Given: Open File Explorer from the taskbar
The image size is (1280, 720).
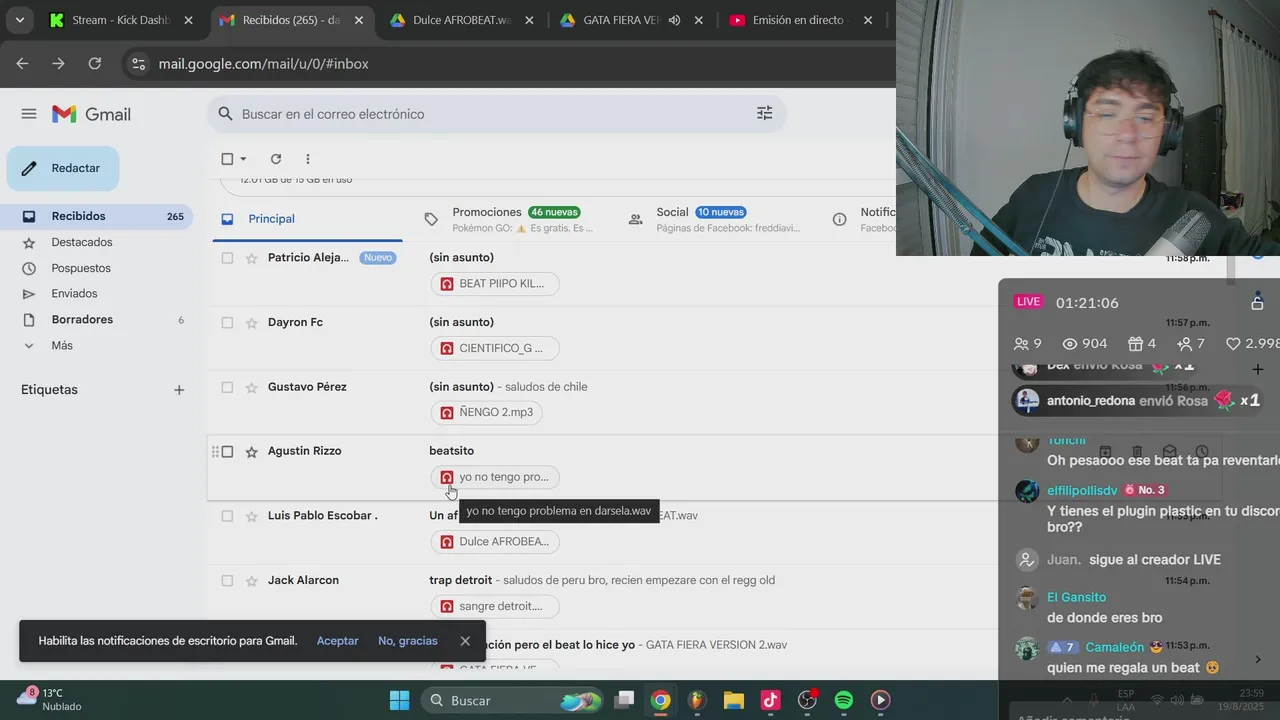Looking at the screenshot, I should click(734, 700).
